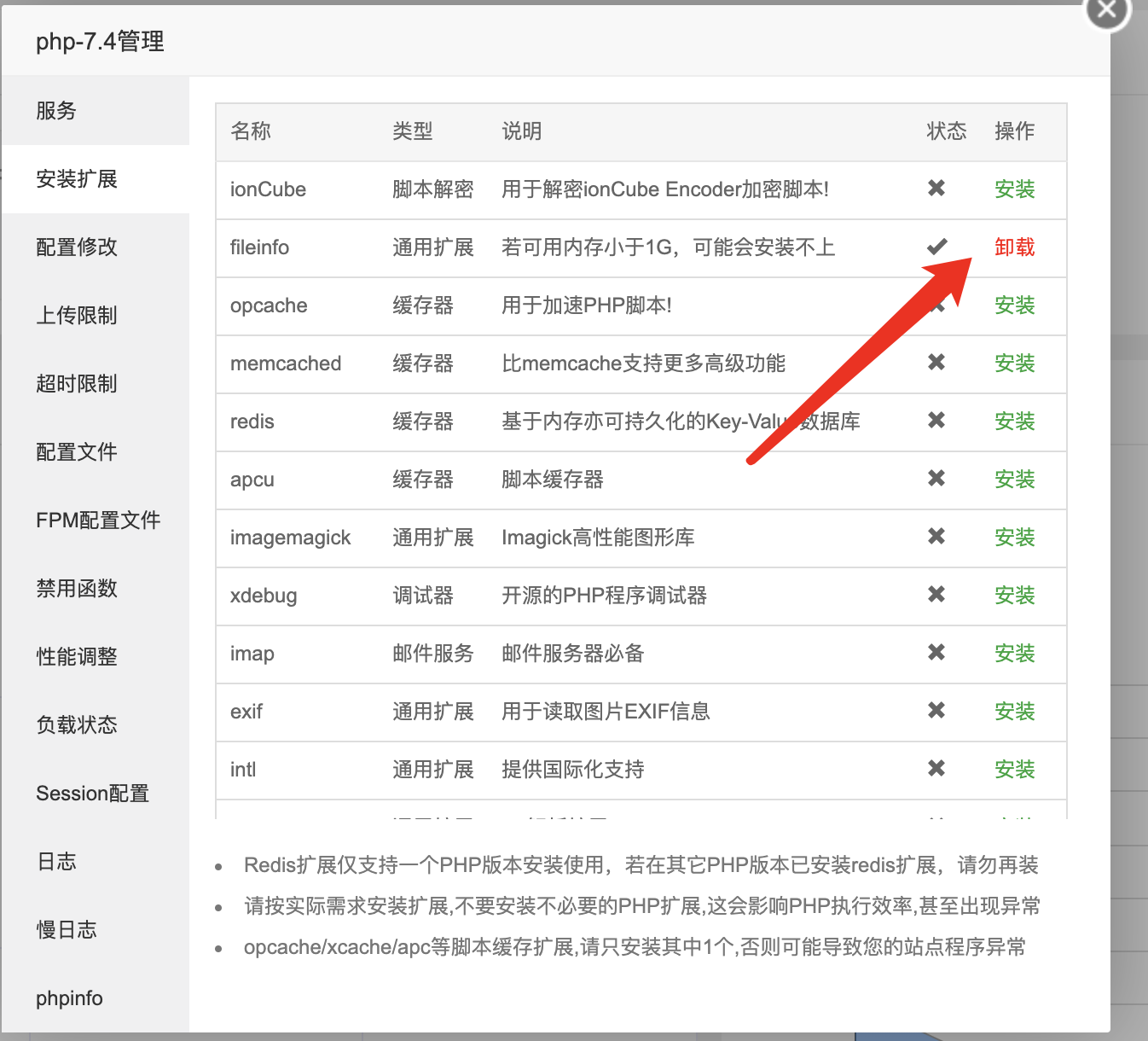
Task: View 负载状态 tab
Action: click(96, 725)
